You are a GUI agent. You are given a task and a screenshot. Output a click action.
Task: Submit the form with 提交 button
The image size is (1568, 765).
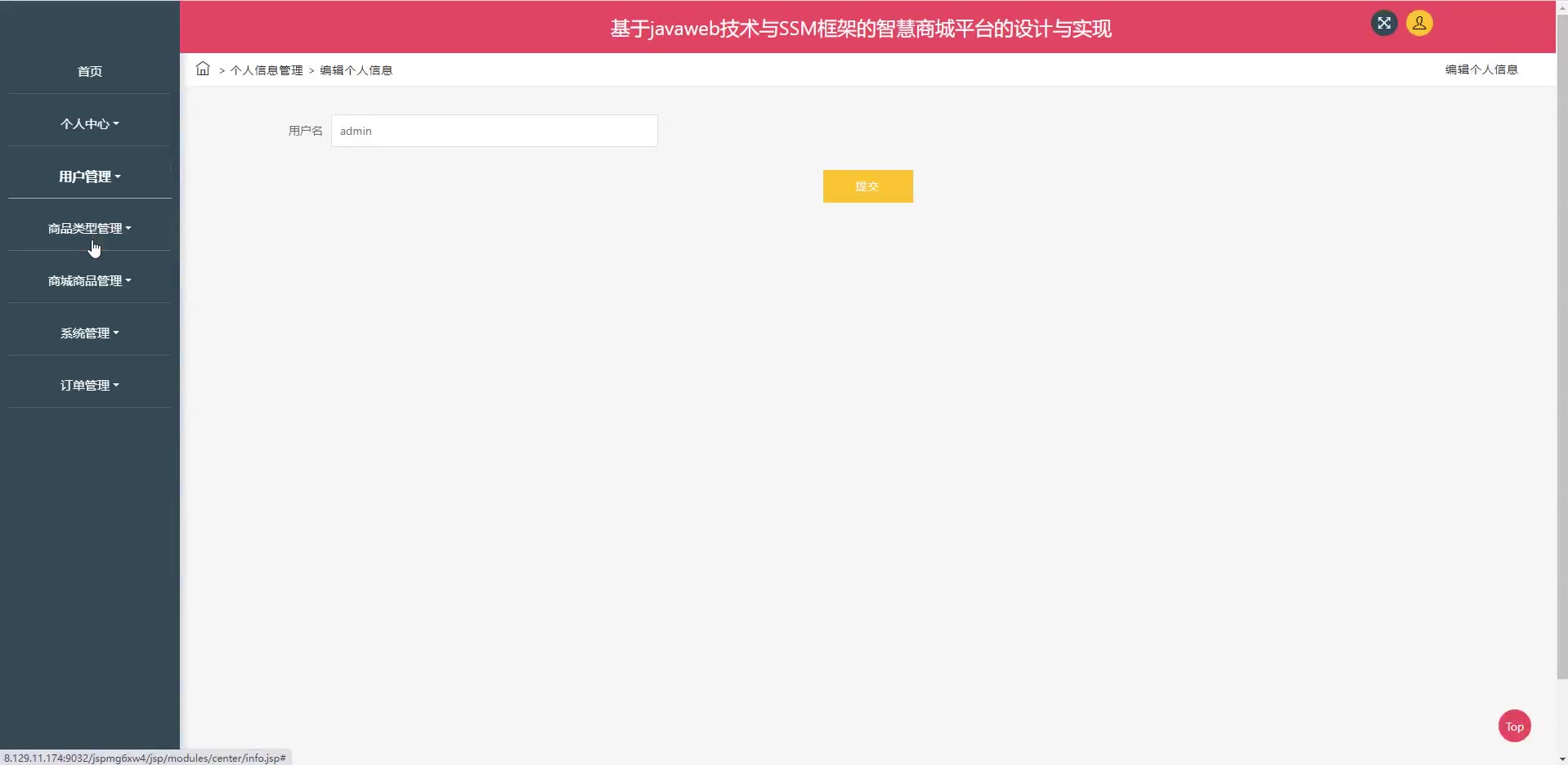pos(868,186)
